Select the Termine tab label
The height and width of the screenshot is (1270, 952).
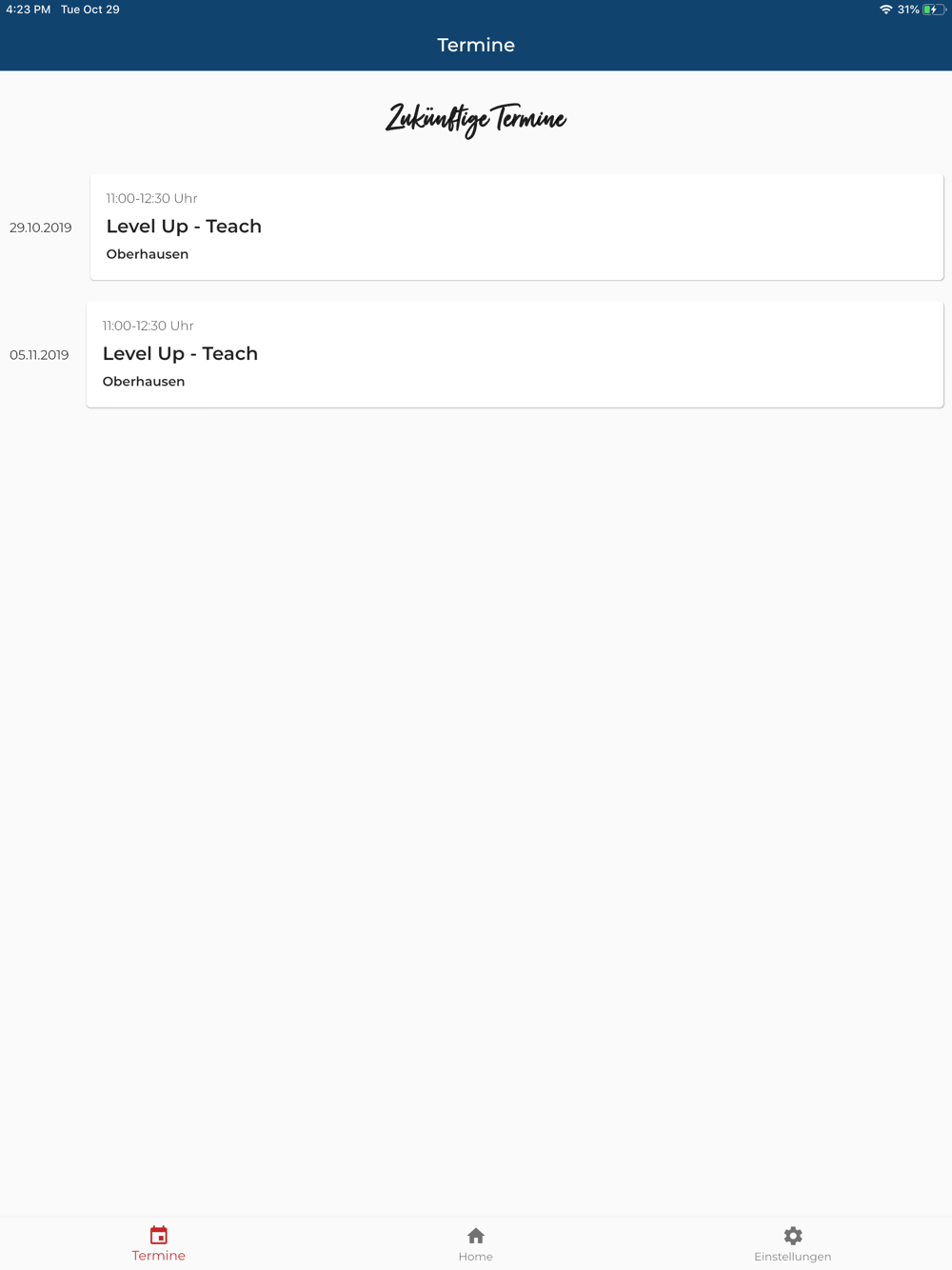pos(159,1256)
